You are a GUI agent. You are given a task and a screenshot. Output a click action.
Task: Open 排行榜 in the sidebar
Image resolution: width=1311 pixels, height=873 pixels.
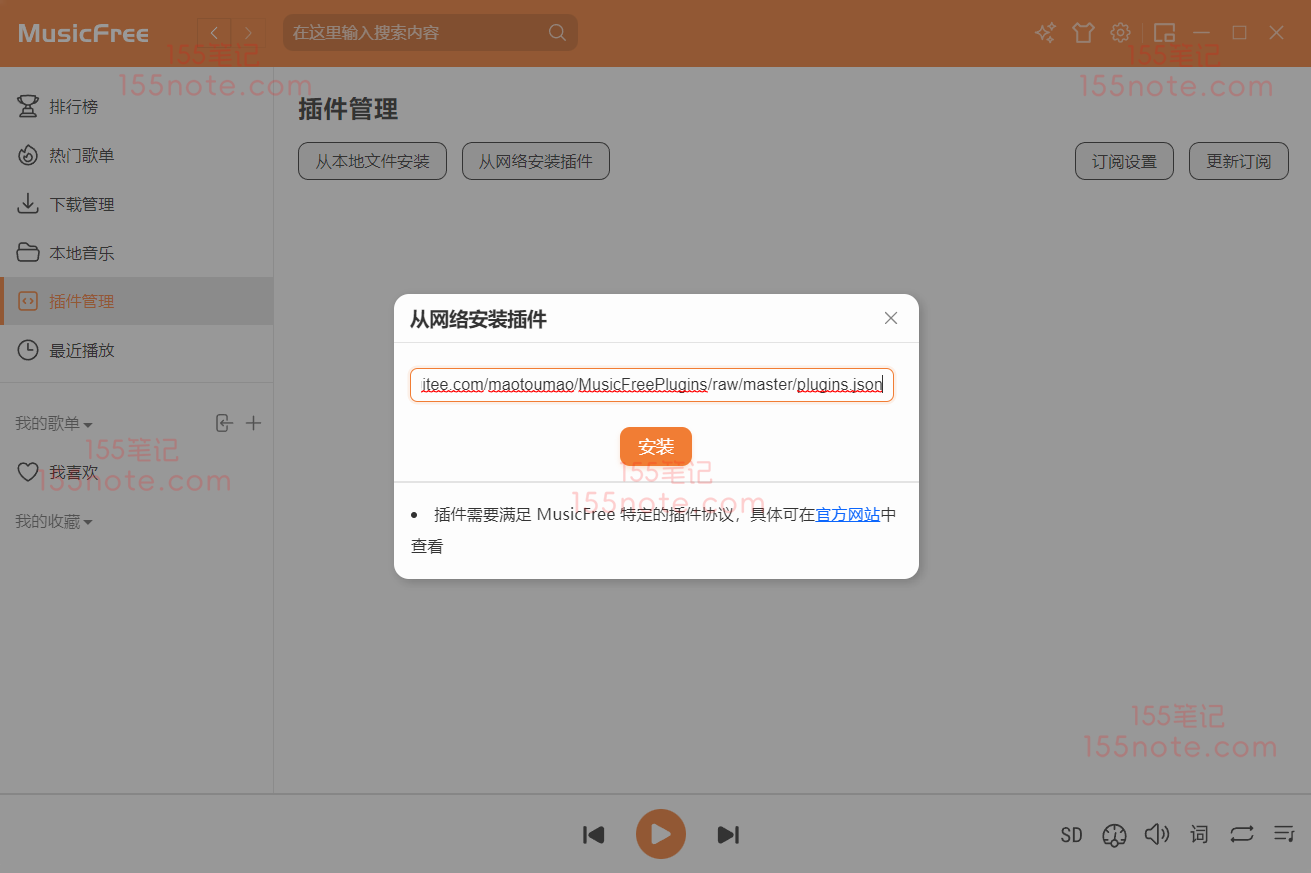pyautogui.click(x=74, y=107)
